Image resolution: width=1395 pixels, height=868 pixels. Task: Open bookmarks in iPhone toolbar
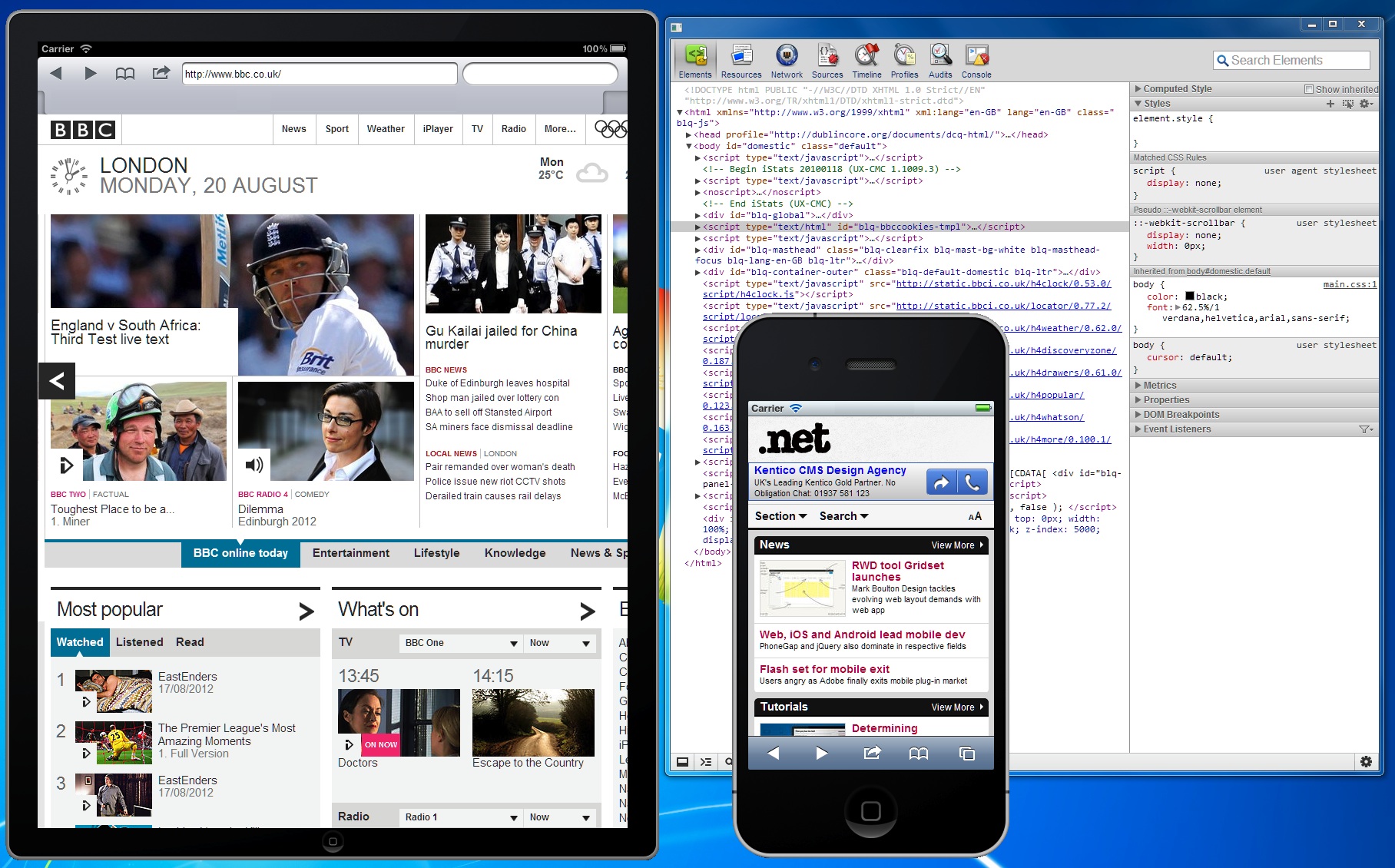[x=919, y=754]
